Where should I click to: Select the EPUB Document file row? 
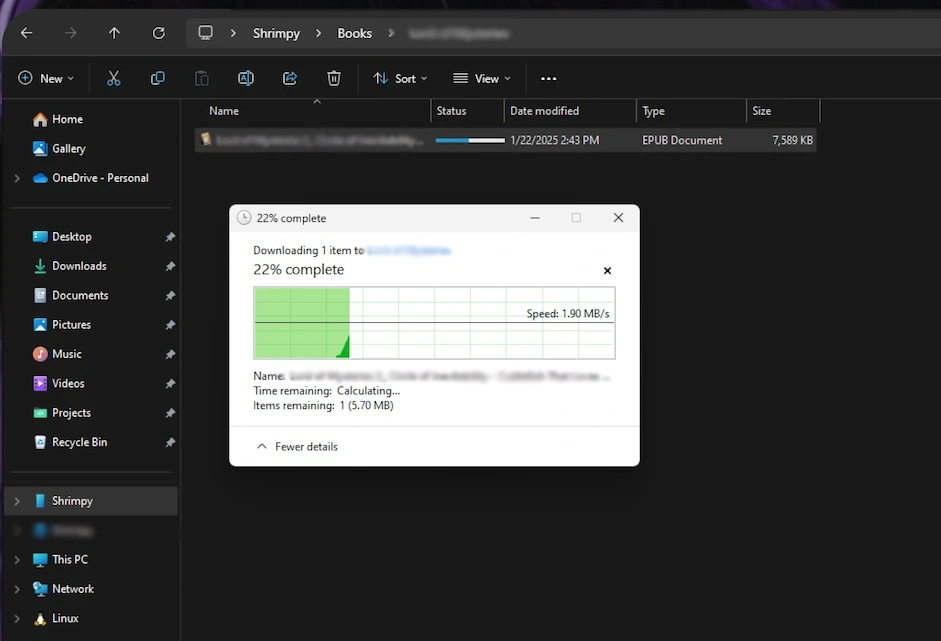click(505, 140)
